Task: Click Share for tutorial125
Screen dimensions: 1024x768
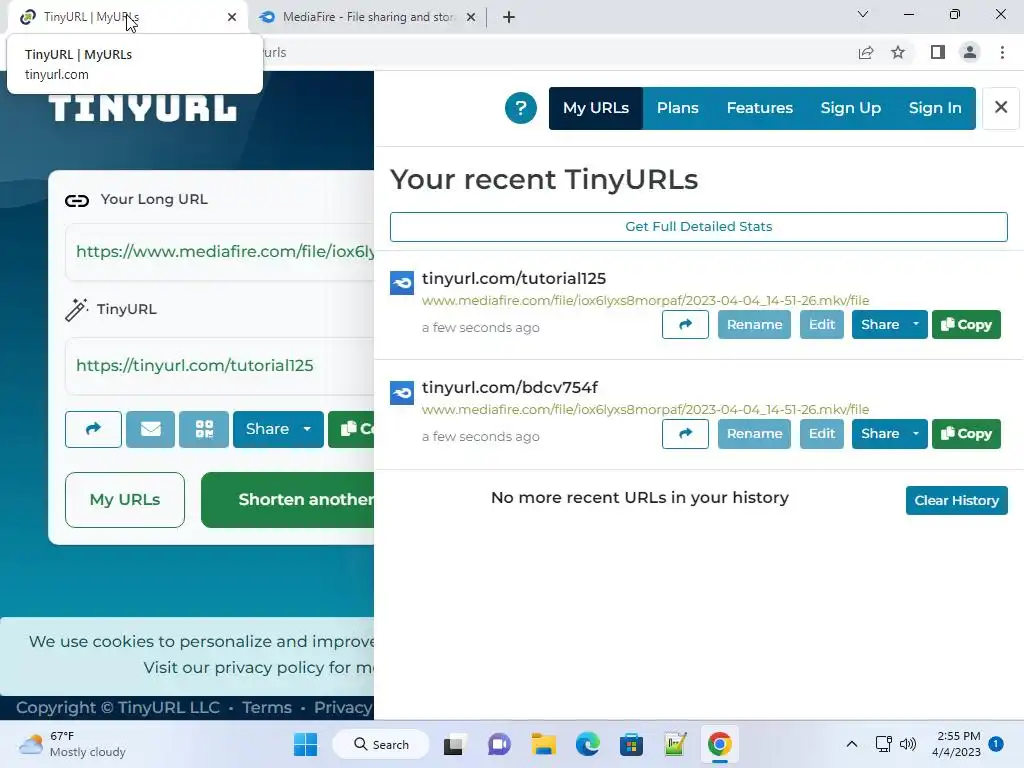Action: pyautogui.click(x=879, y=325)
